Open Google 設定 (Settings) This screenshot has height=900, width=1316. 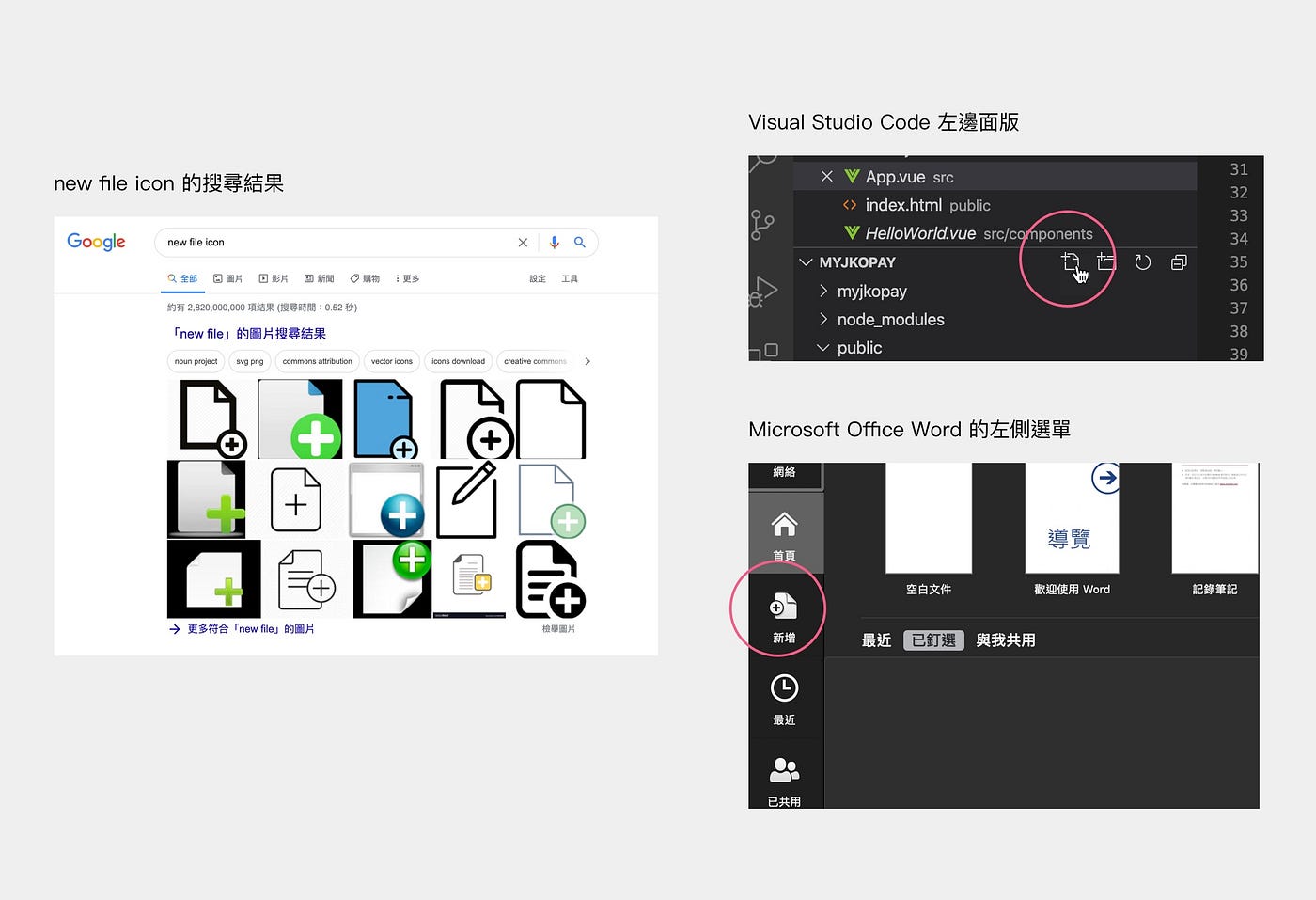[538, 278]
